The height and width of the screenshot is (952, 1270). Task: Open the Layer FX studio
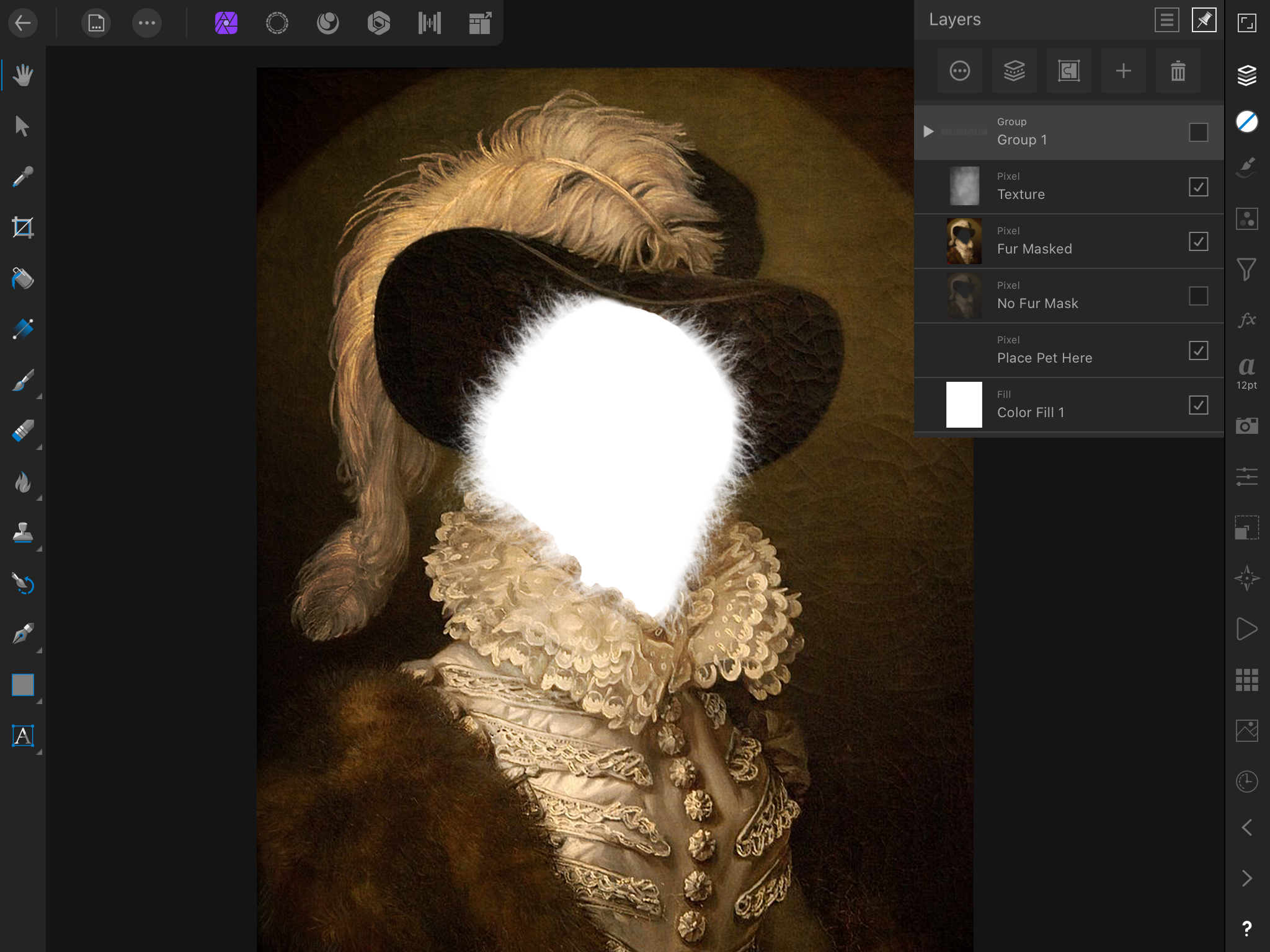(1247, 320)
